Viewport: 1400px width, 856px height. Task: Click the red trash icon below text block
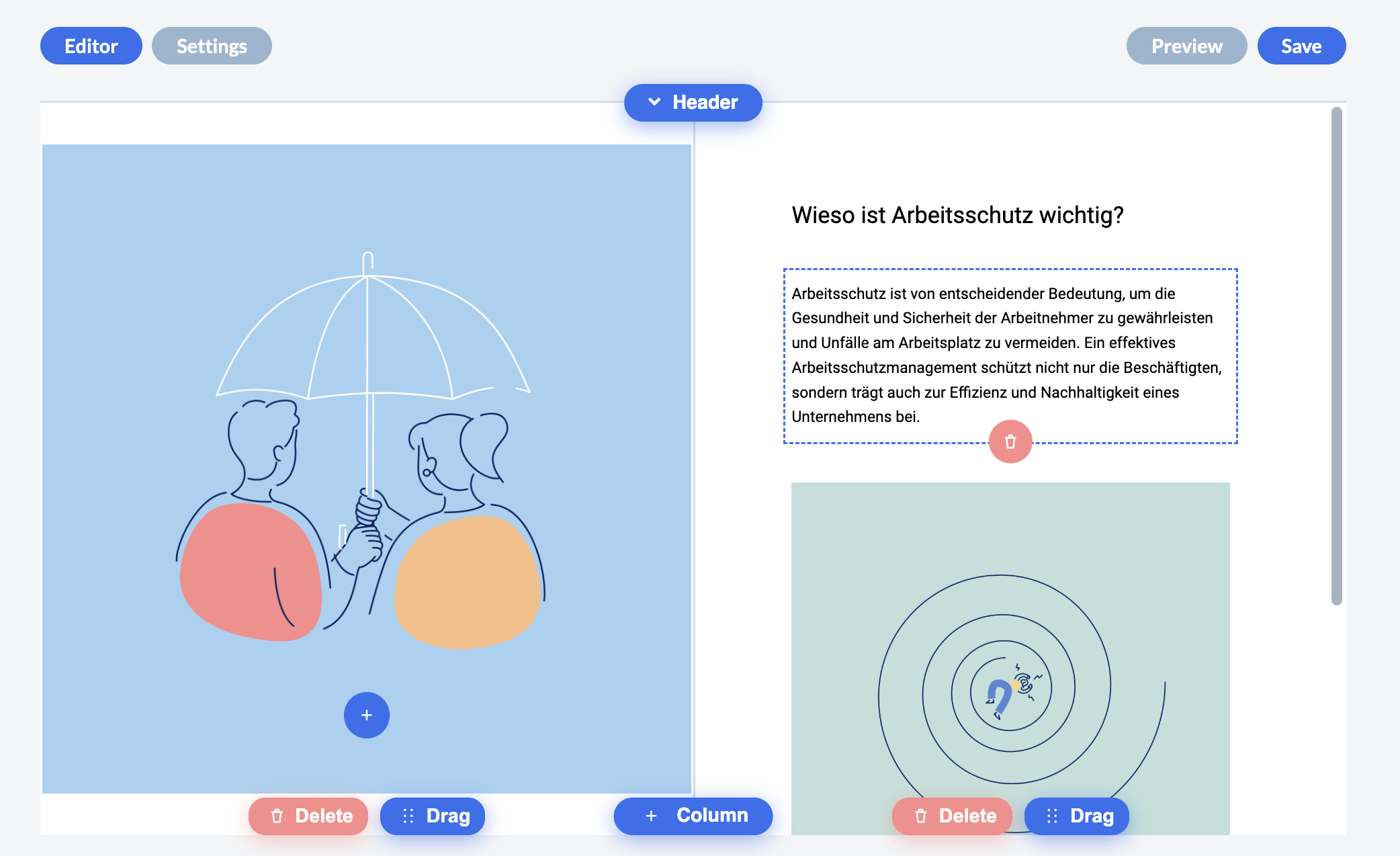1010,441
